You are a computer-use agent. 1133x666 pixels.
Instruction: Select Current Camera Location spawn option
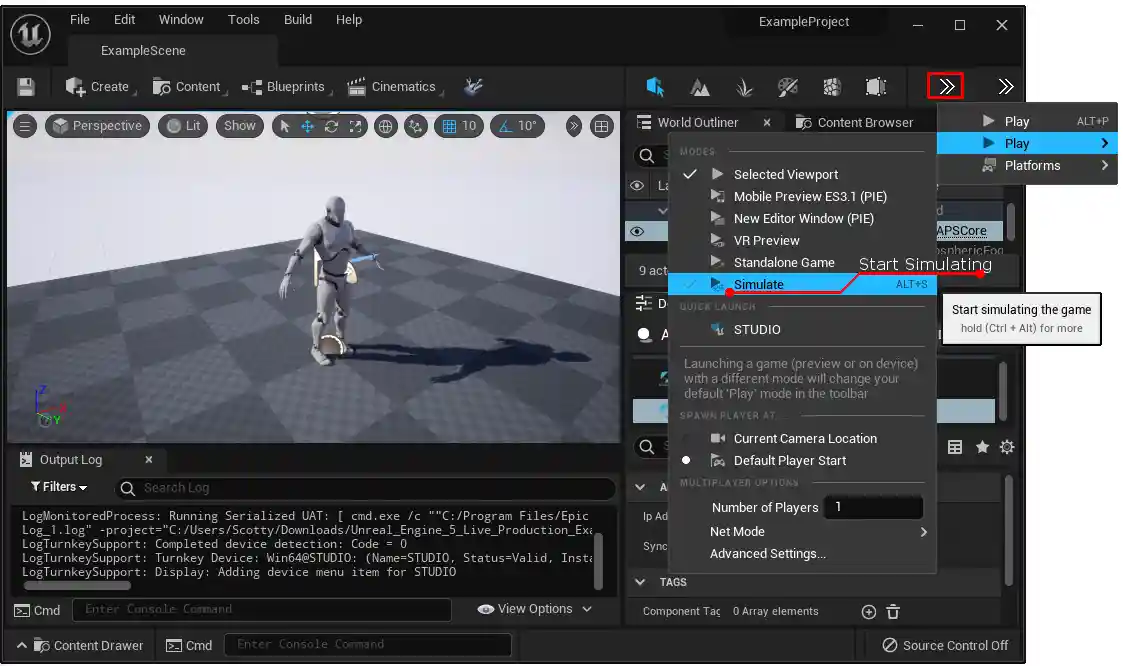point(804,439)
